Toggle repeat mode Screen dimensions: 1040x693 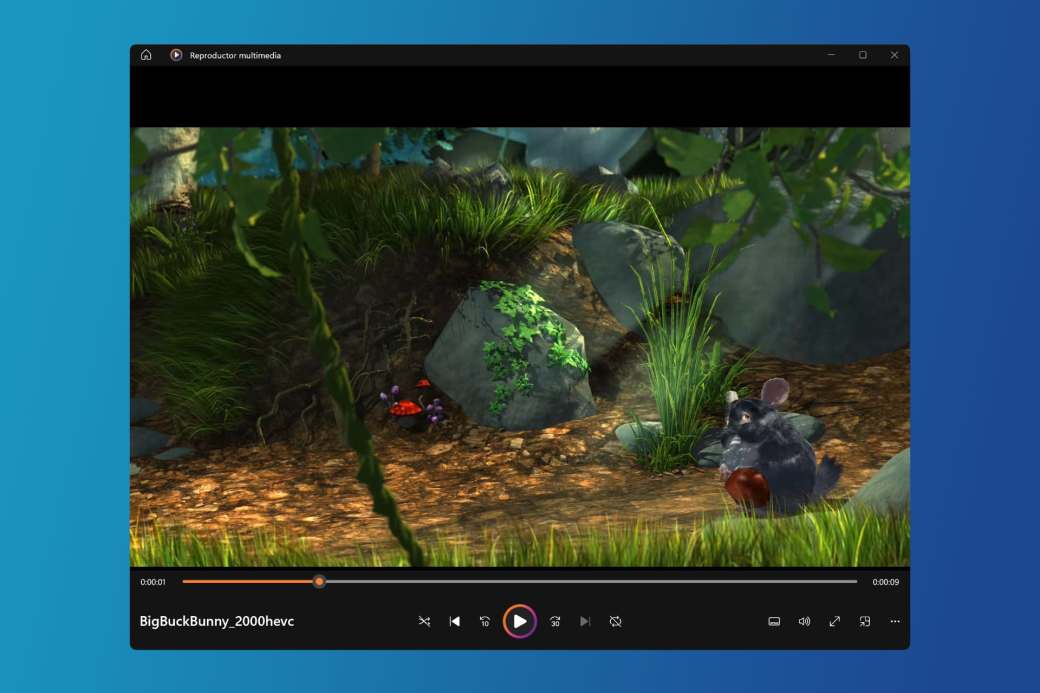click(616, 621)
